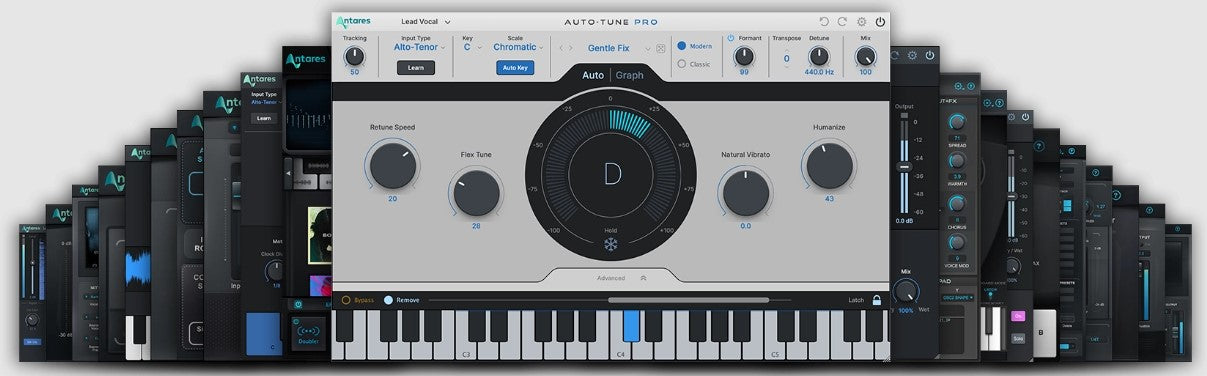Click the Retune Speed value 20
The width and height of the screenshot is (1207, 376).
pyautogui.click(x=392, y=199)
